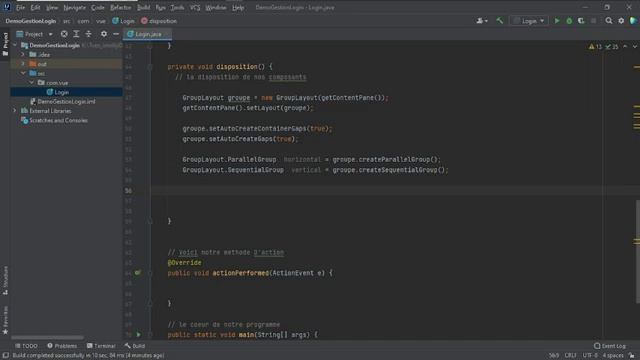
Task: Open the Tools menu
Action: point(177,7)
